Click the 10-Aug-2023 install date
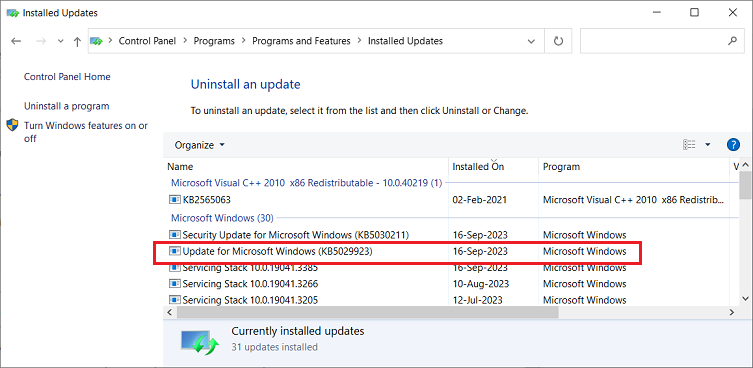The width and height of the screenshot is (753, 368). pos(481,284)
